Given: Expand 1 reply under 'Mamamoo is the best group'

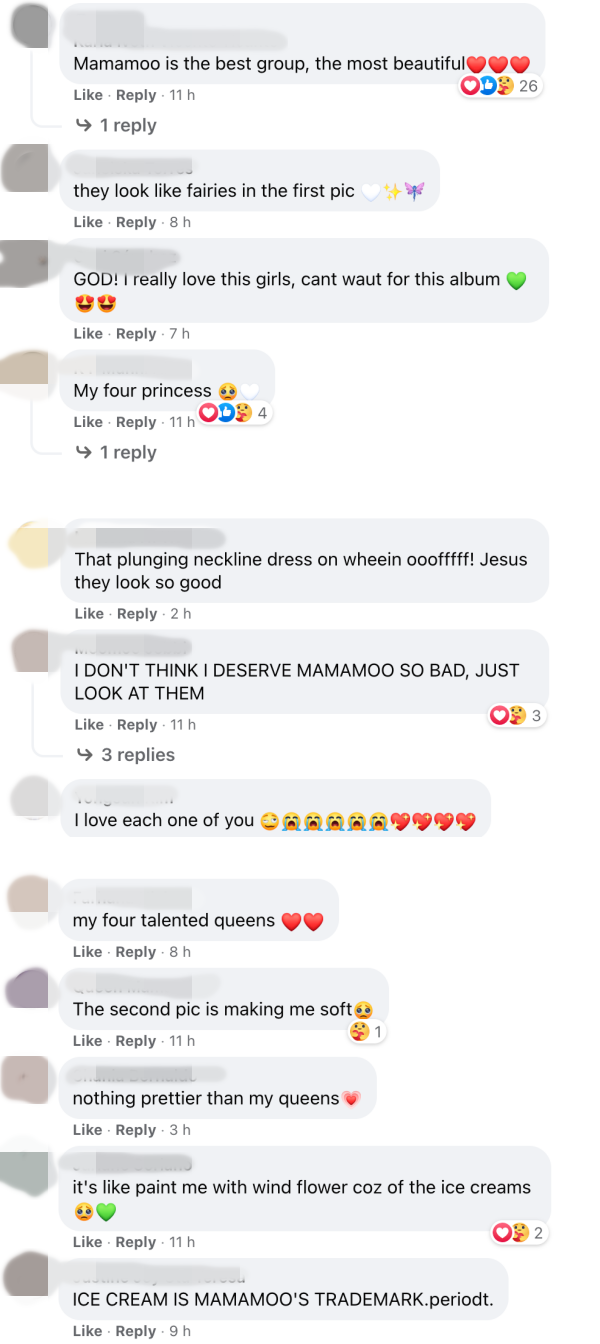Looking at the screenshot, I should [x=117, y=125].
